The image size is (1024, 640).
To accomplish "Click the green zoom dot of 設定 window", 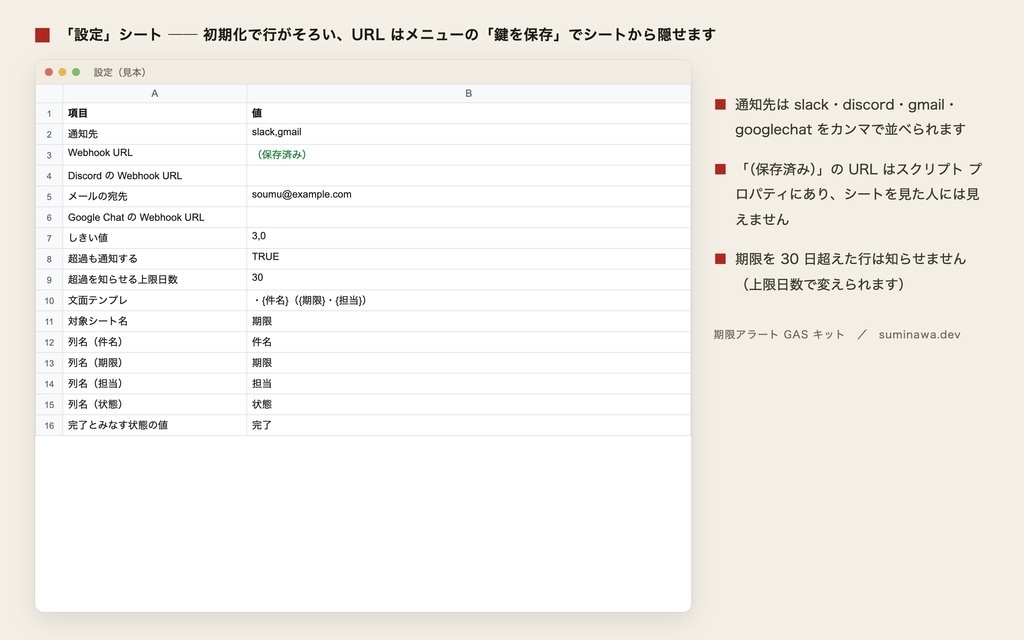I will click(76, 72).
